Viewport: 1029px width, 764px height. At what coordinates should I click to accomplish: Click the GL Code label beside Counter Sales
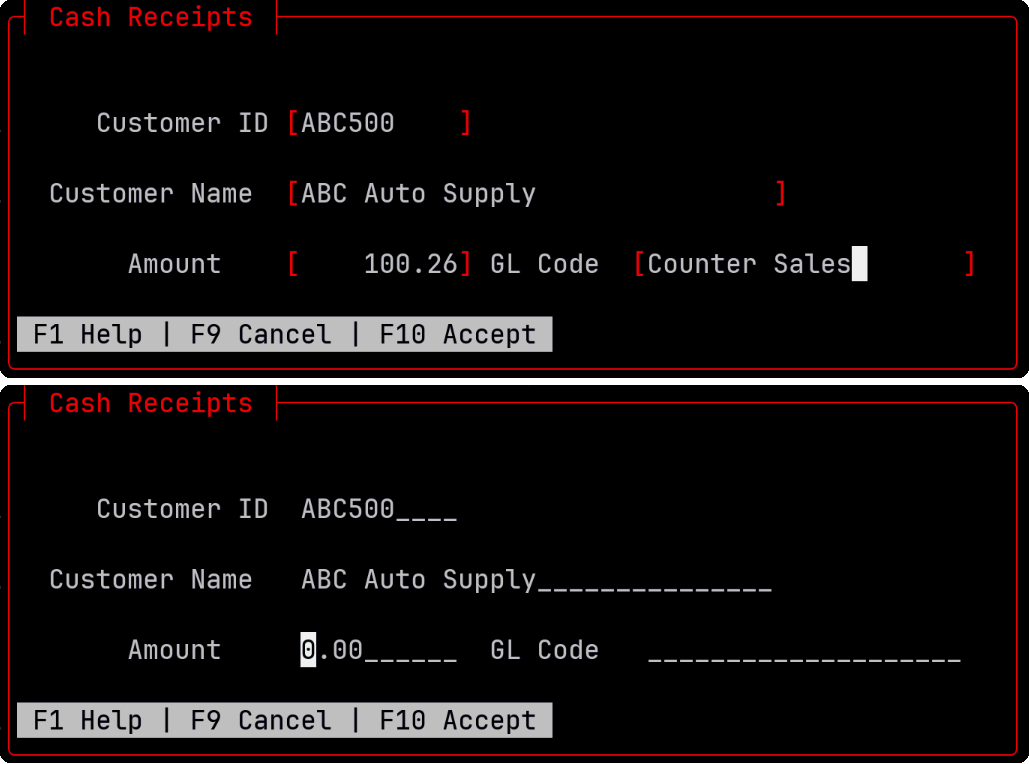tap(544, 264)
